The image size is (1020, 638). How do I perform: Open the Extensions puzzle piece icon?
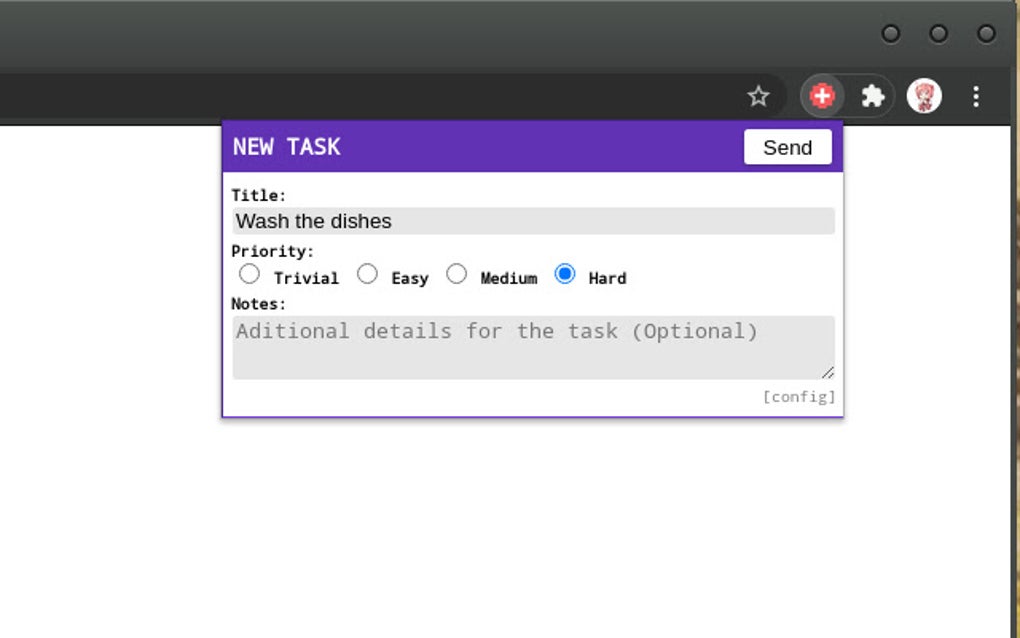[x=873, y=96]
